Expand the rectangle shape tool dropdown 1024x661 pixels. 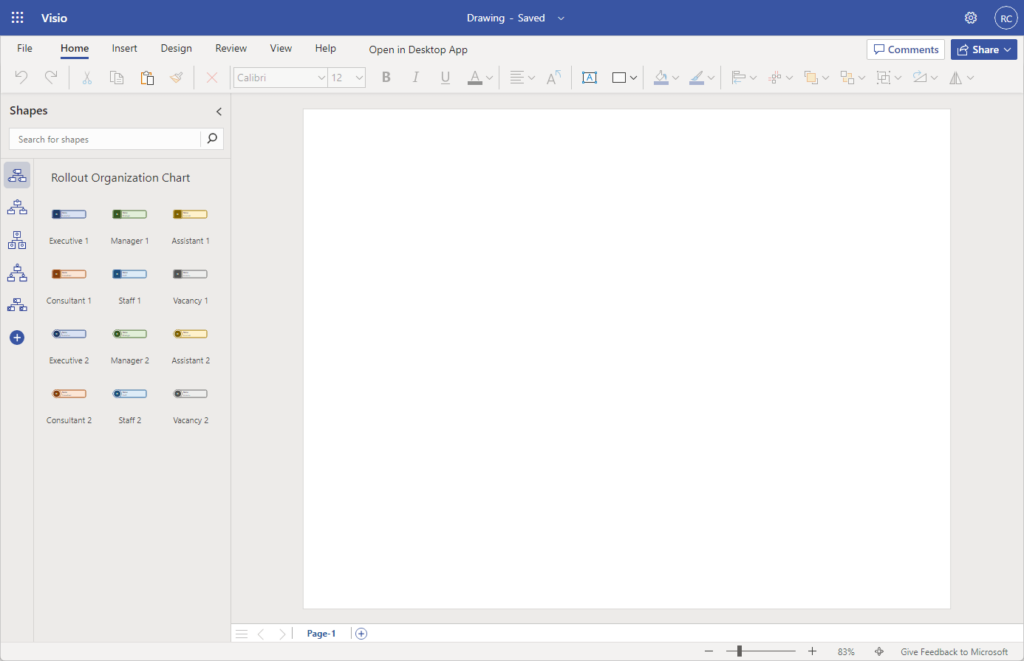(x=633, y=78)
